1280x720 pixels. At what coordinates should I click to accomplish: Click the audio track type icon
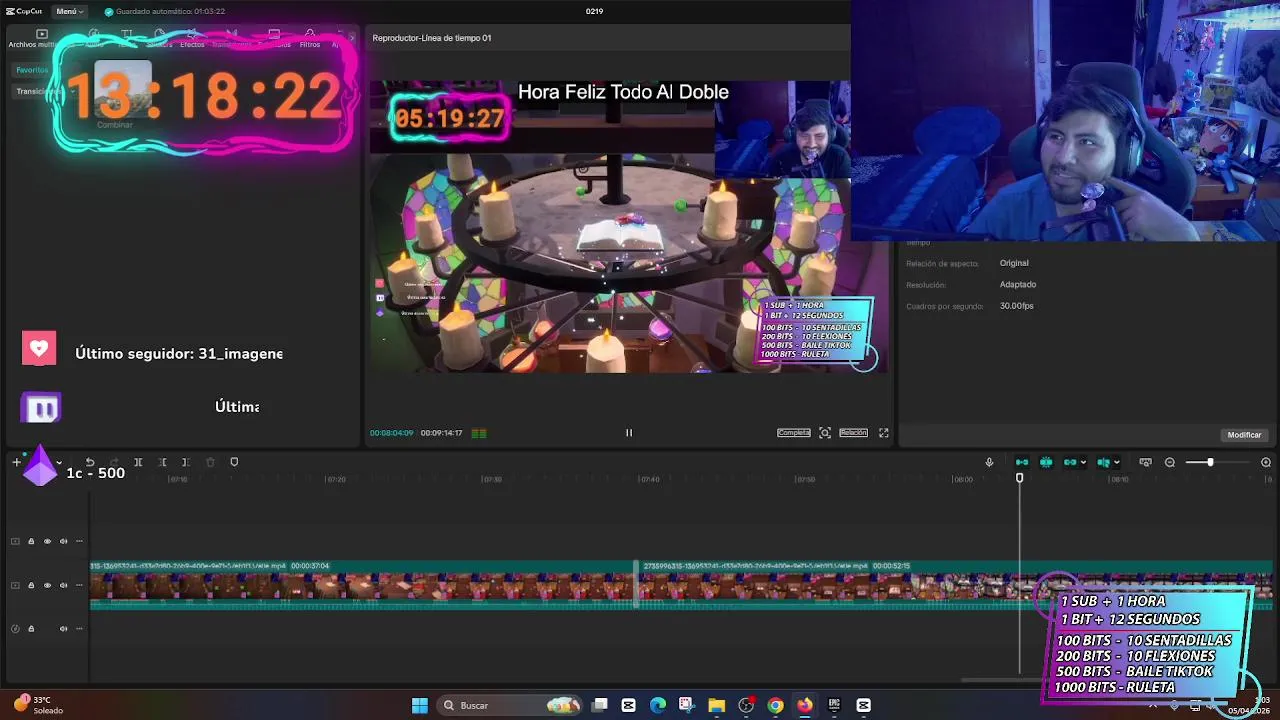click(15, 629)
